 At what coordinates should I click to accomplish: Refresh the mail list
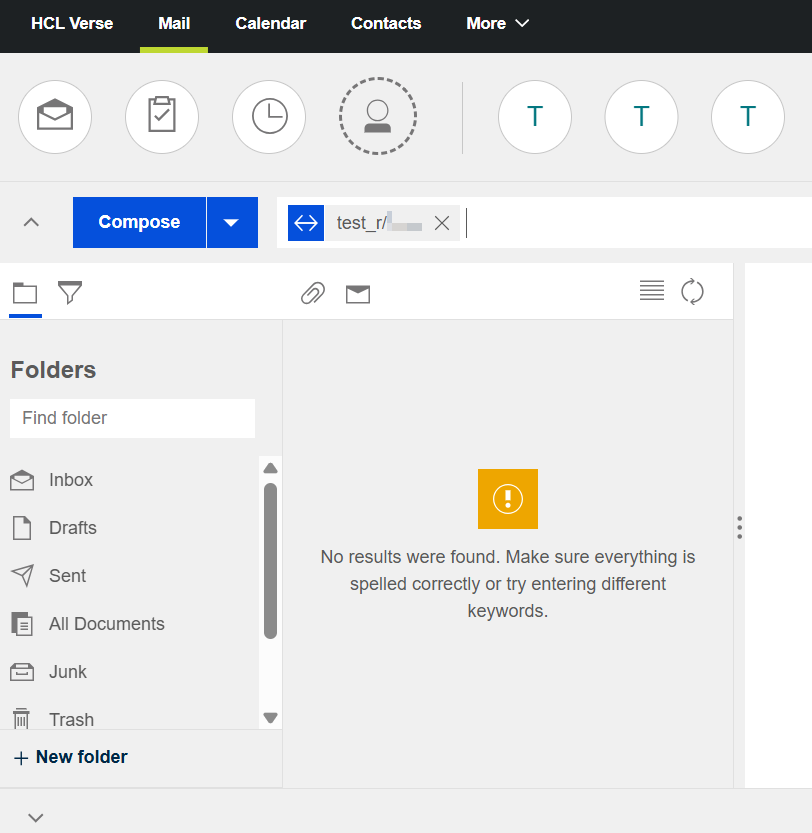692,291
